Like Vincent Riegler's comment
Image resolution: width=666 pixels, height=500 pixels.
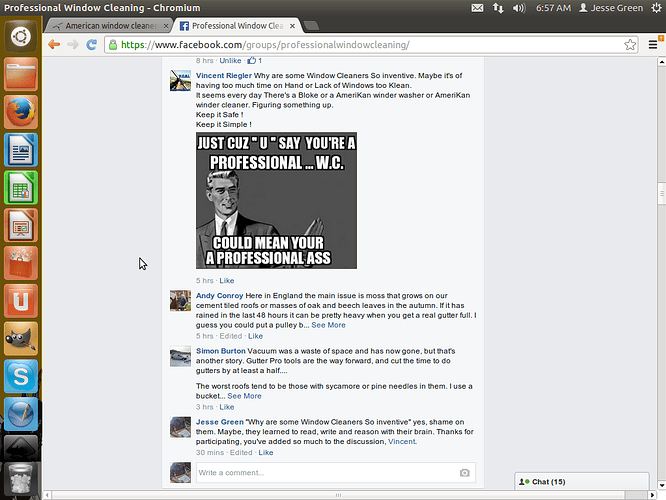[x=227, y=281]
